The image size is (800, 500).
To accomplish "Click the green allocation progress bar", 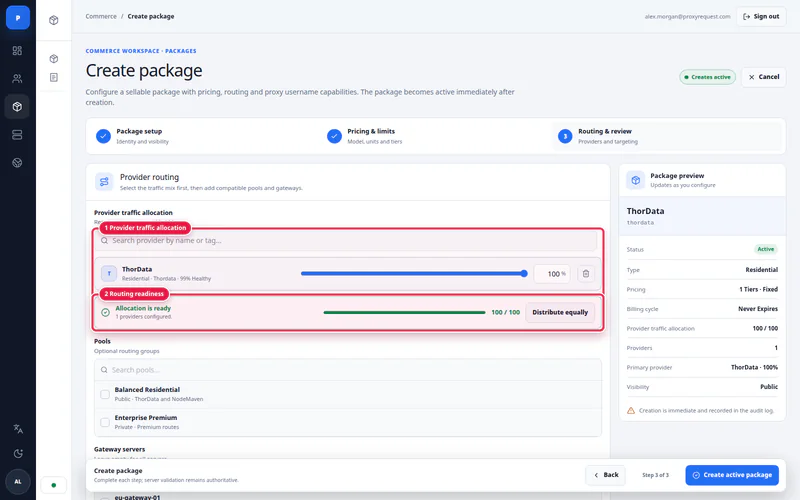I will [x=404, y=312].
